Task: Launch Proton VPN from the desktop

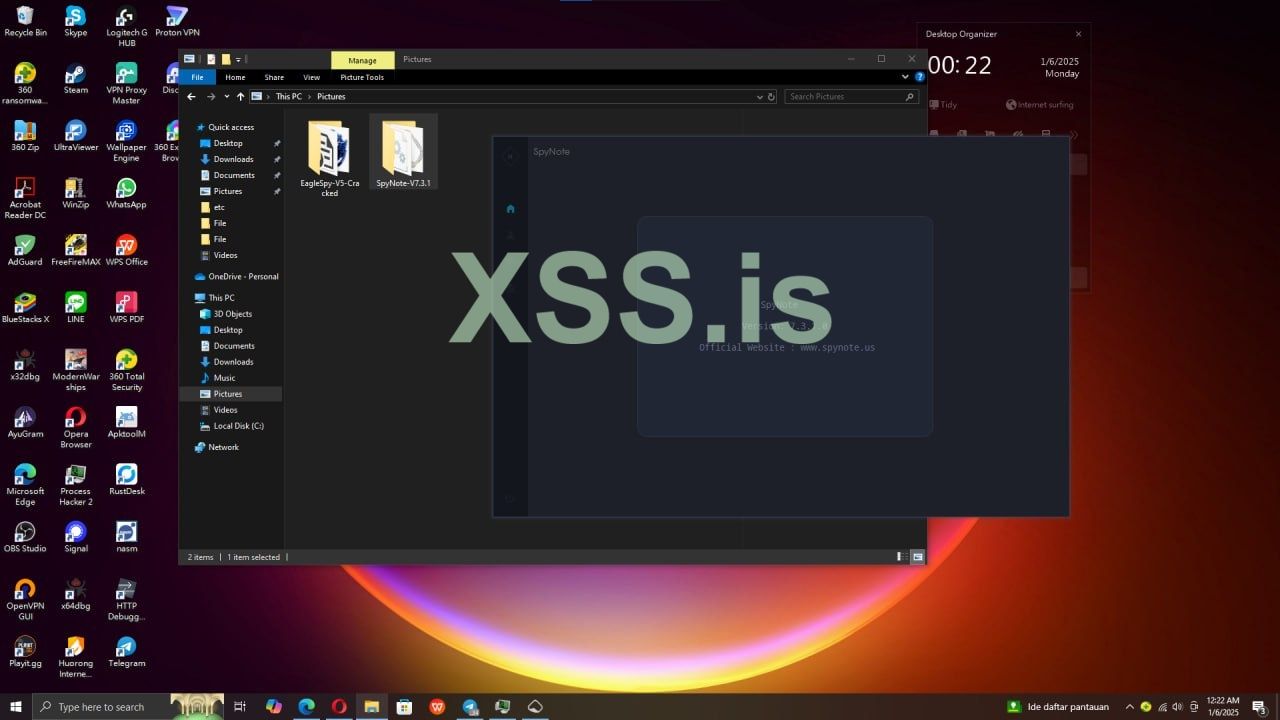Action: [x=177, y=22]
